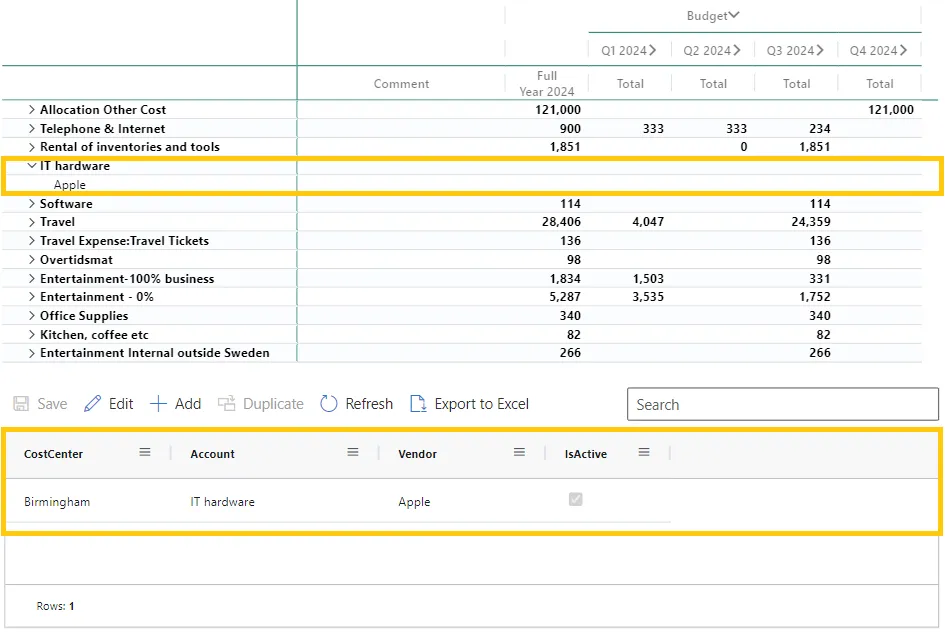Expand the Q3 2024 column chevron
Image resolution: width=945 pixels, height=636 pixels.
(x=820, y=50)
